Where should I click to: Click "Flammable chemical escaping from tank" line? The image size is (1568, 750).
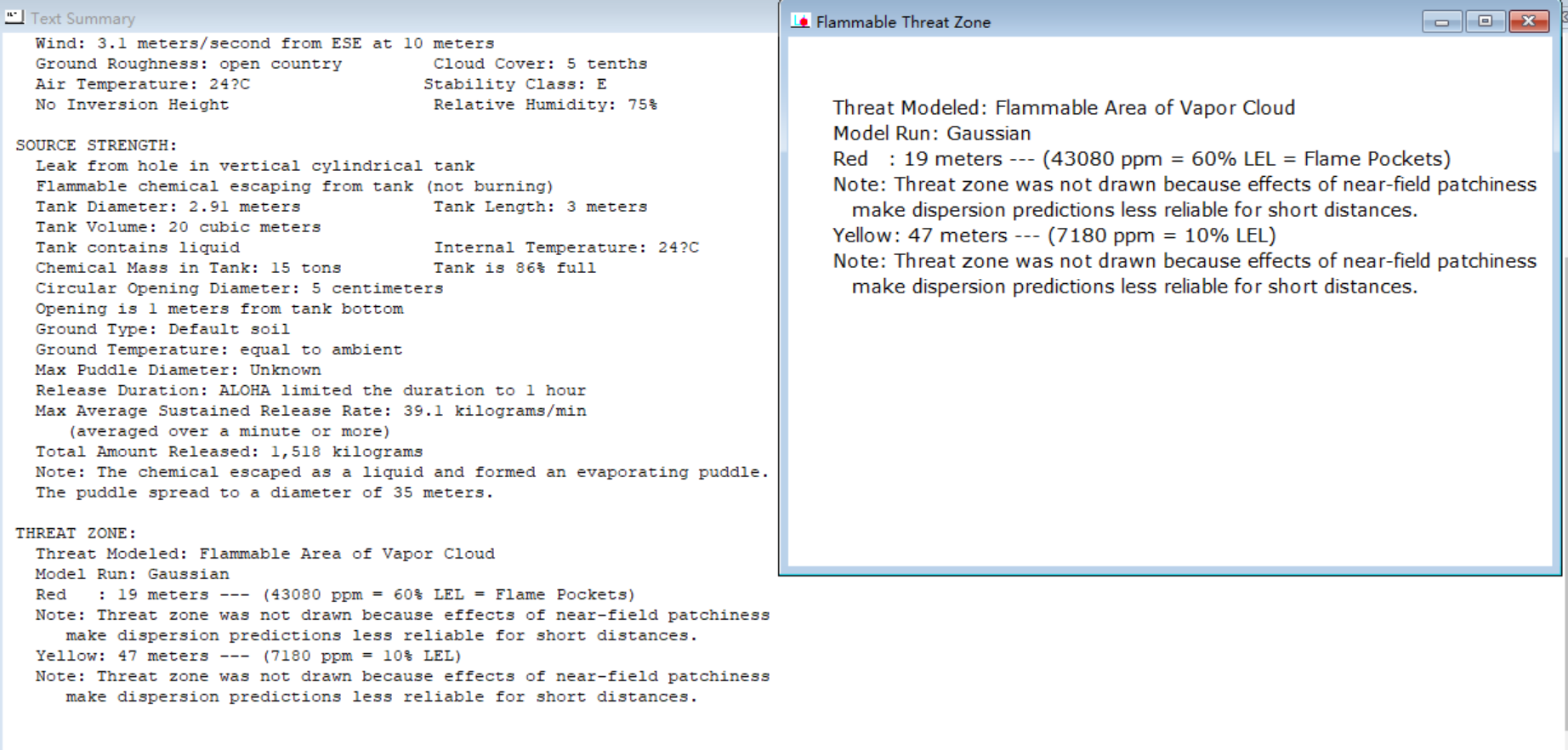294,186
